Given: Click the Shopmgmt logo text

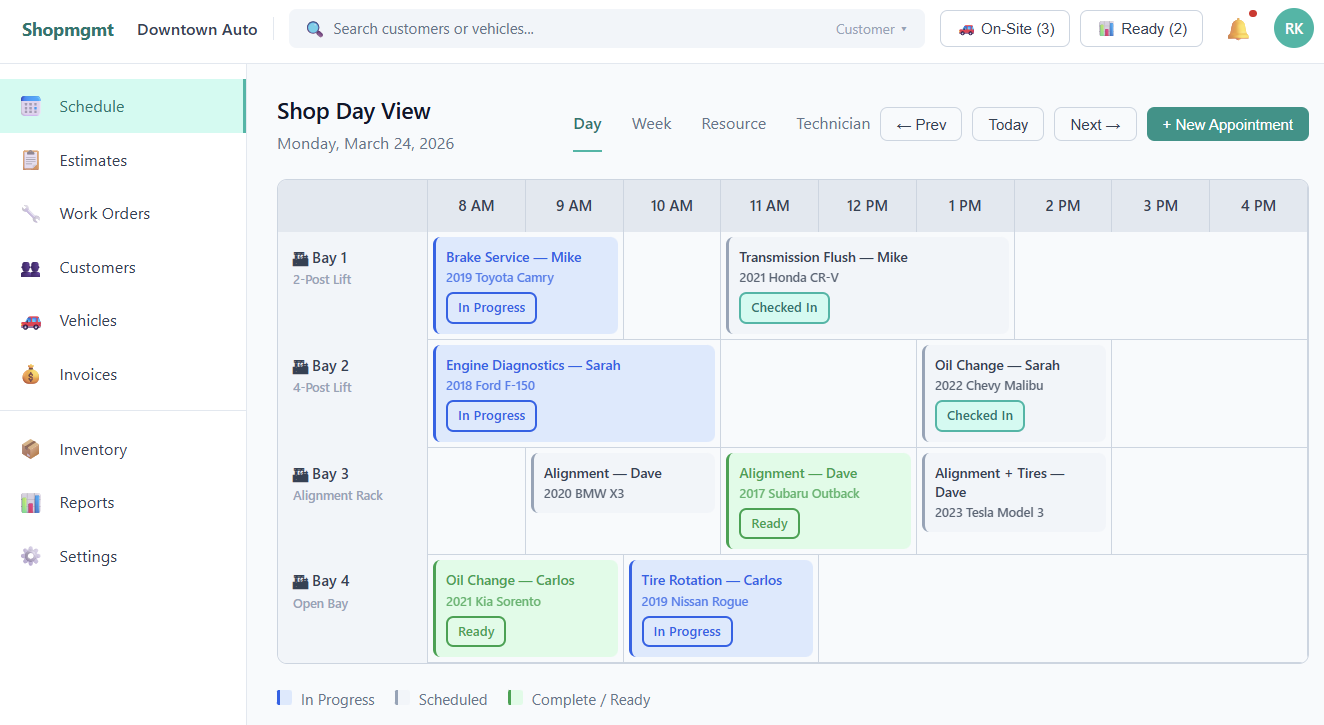Looking at the screenshot, I should click(x=69, y=29).
